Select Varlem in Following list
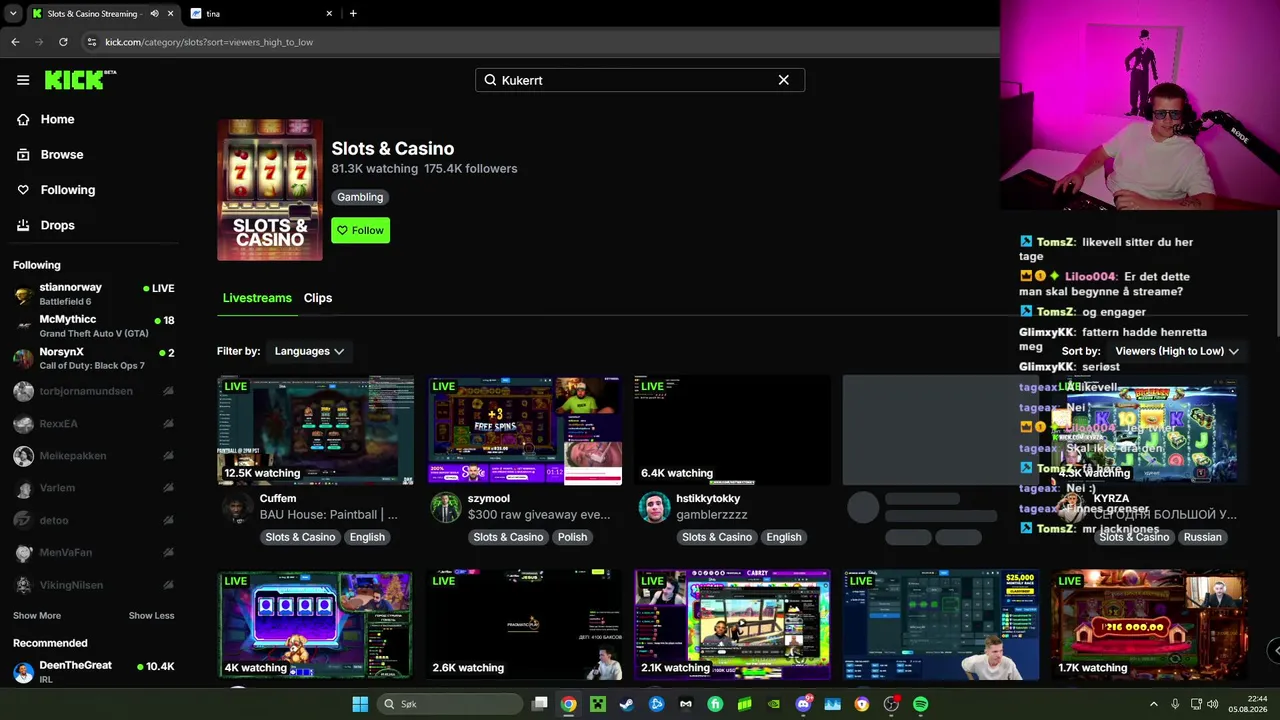 coord(94,488)
